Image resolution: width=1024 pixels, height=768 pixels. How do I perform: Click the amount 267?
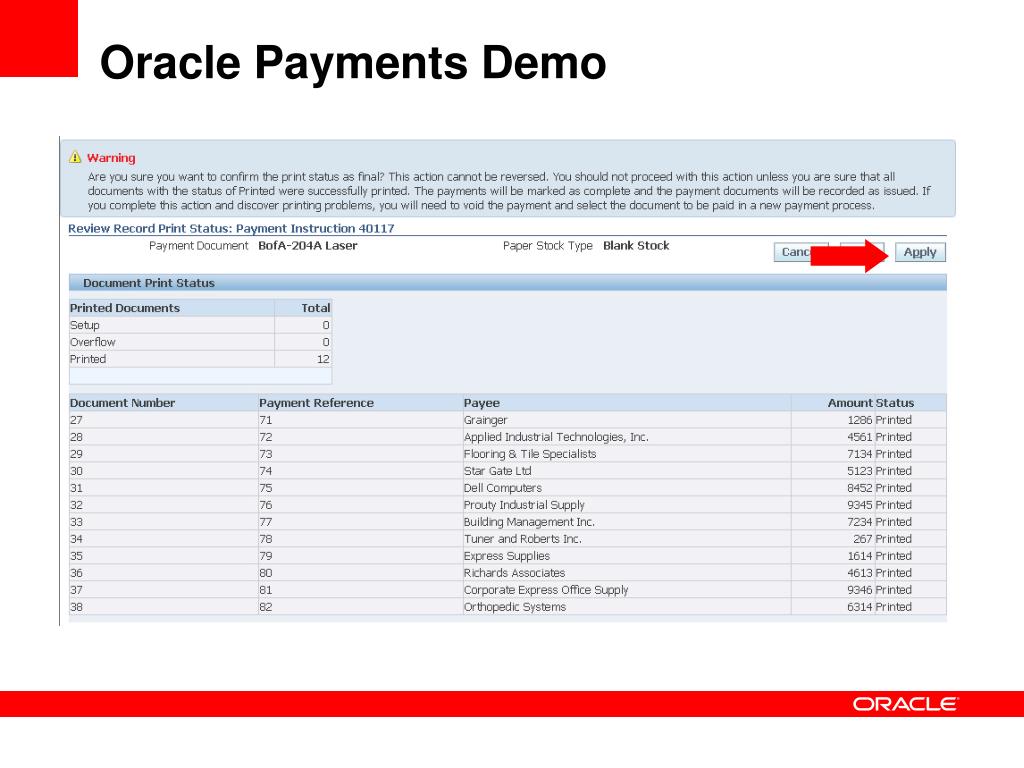(863, 539)
